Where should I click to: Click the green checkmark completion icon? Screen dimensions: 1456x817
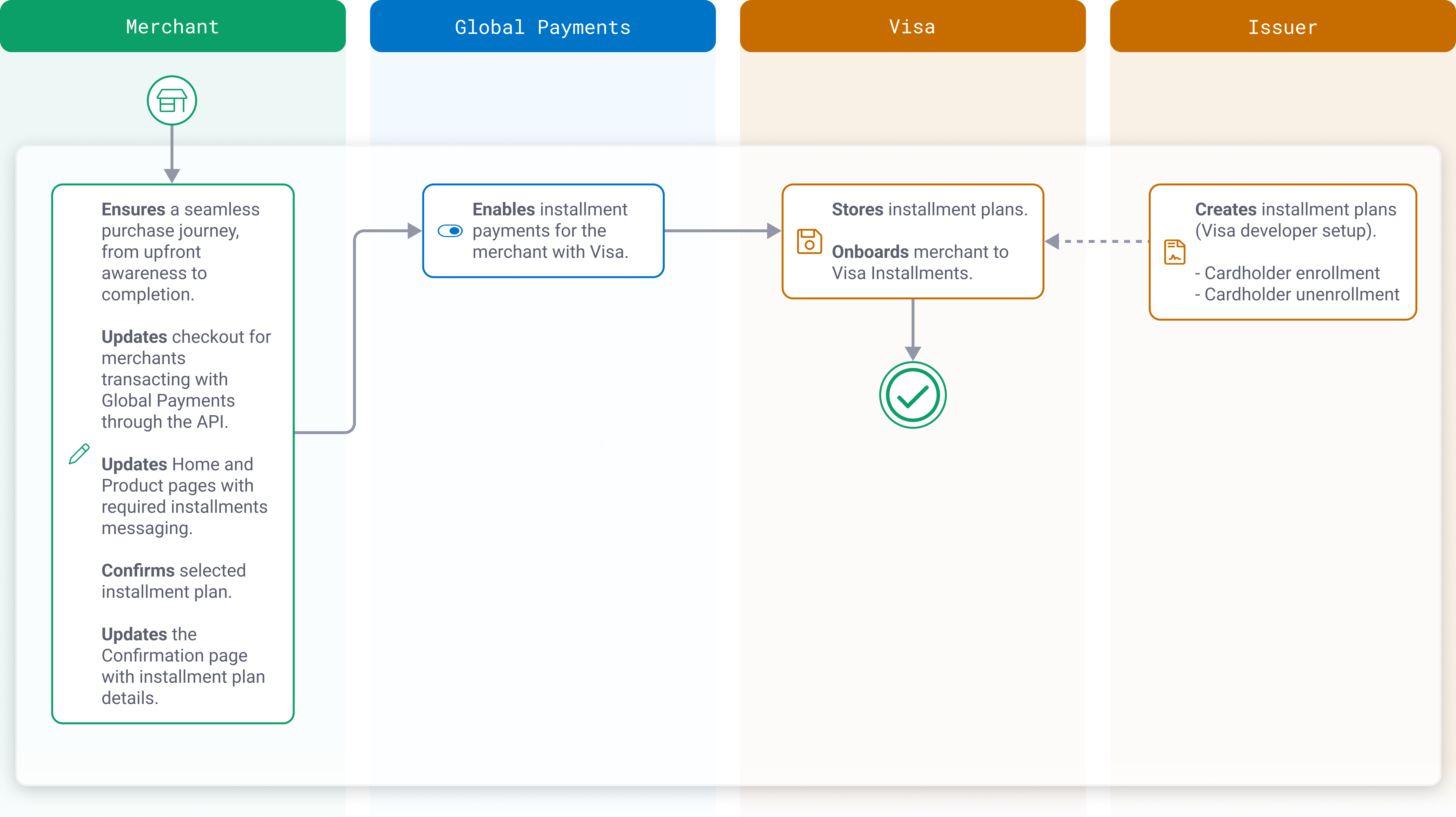pyautogui.click(x=913, y=395)
